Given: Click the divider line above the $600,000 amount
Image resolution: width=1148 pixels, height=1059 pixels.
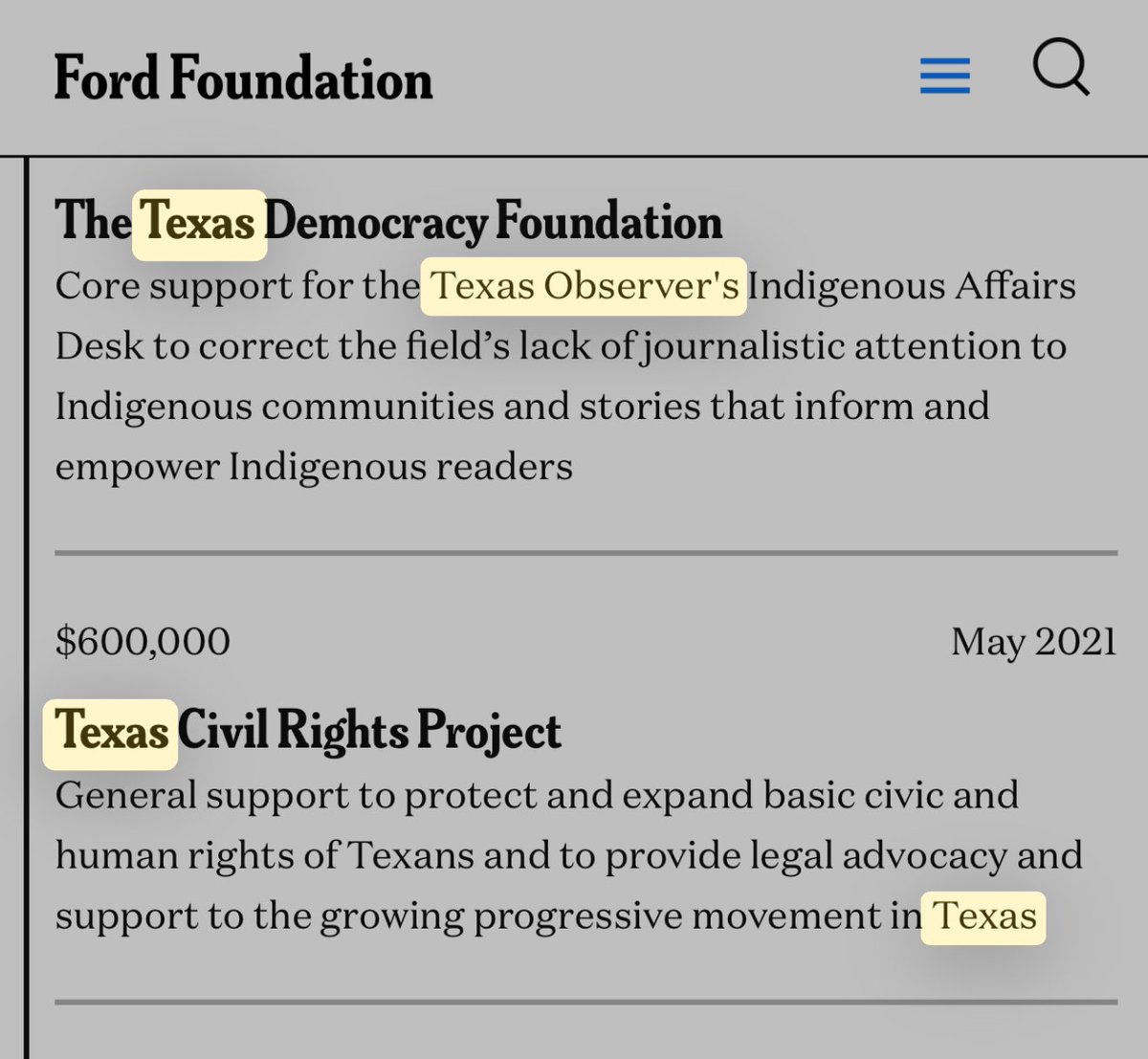Looking at the screenshot, I should point(585,553).
